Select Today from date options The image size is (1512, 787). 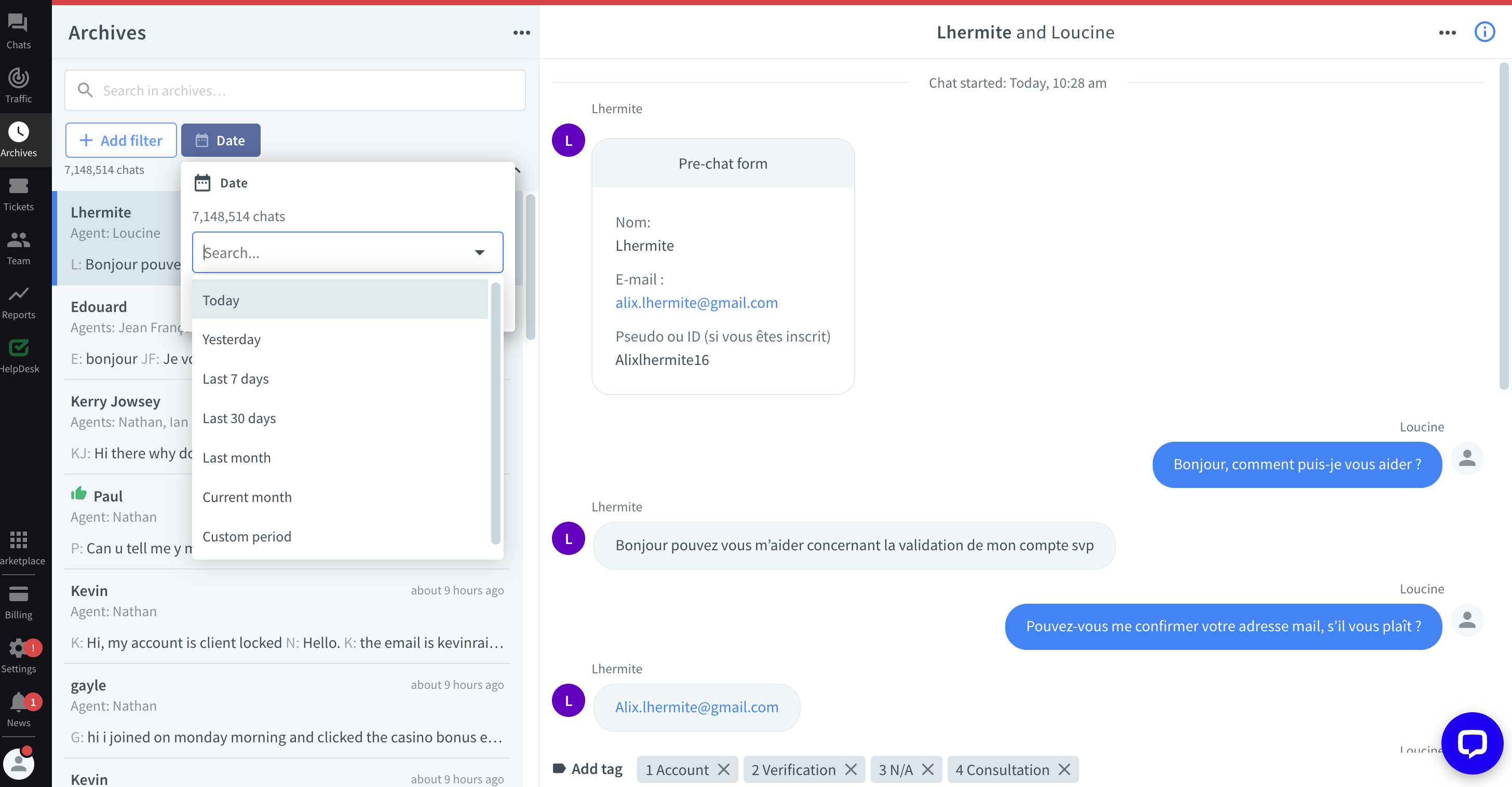tap(340, 300)
